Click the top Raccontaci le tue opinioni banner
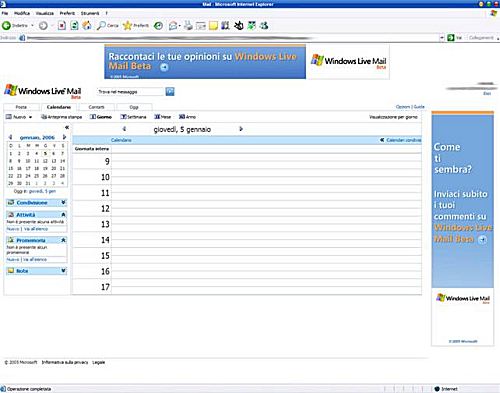This screenshot has height=393, width=500. [205, 62]
